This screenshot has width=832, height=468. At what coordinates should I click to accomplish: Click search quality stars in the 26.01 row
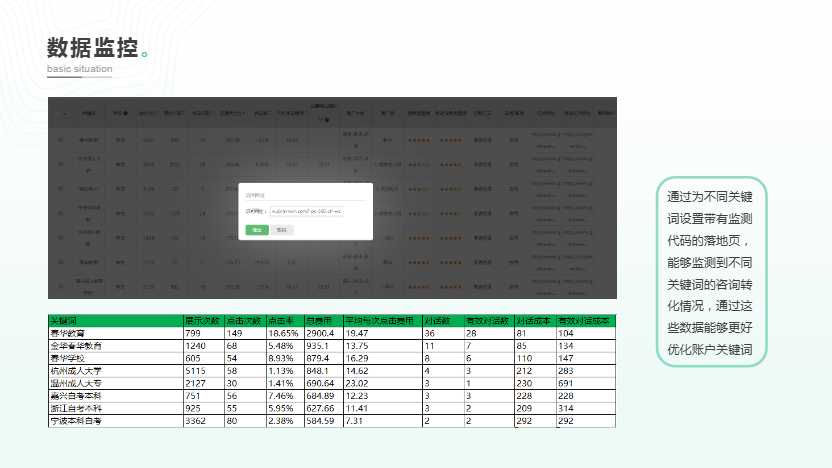tap(419, 140)
